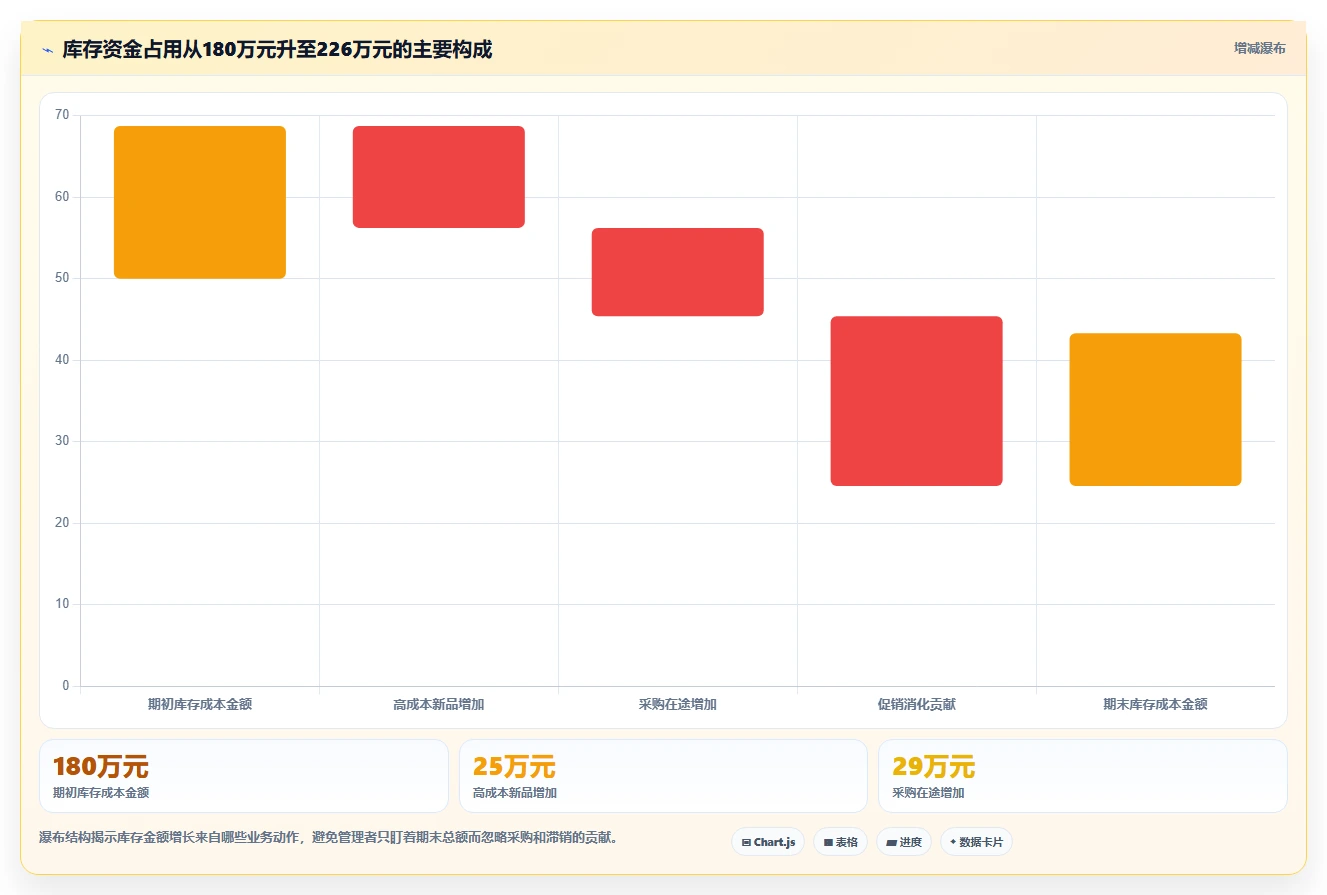Click the y-axis value 40
This screenshot has height=895, width=1327.
pos(62,360)
